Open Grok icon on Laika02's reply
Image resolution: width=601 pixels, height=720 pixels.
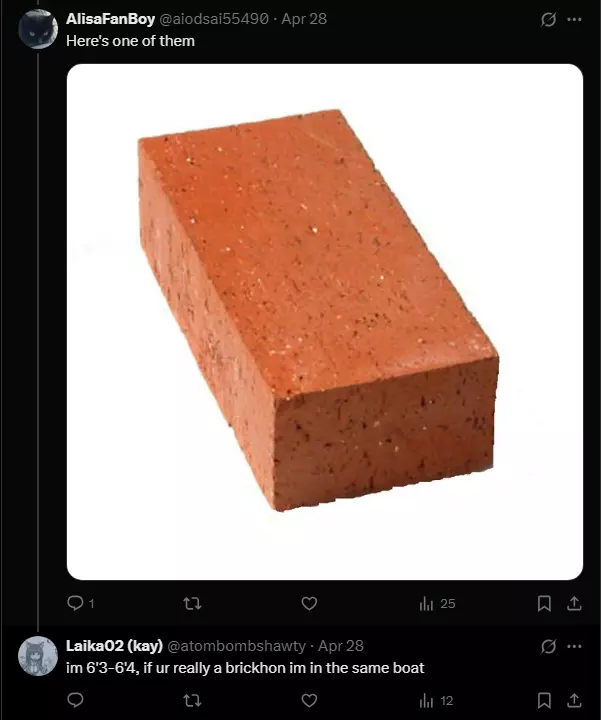548,647
